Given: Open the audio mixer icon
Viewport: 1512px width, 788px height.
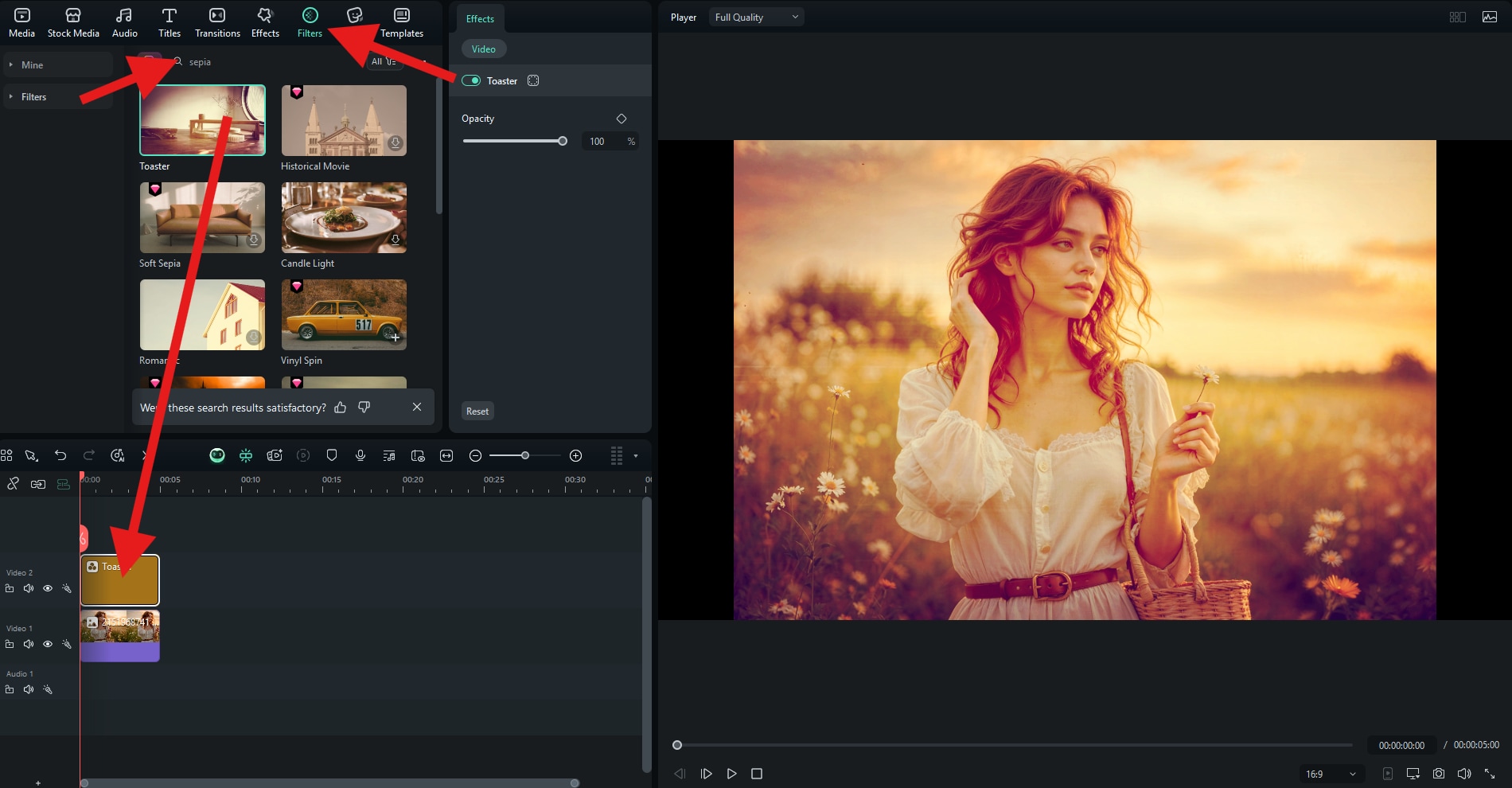Looking at the screenshot, I should pyautogui.click(x=389, y=455).
